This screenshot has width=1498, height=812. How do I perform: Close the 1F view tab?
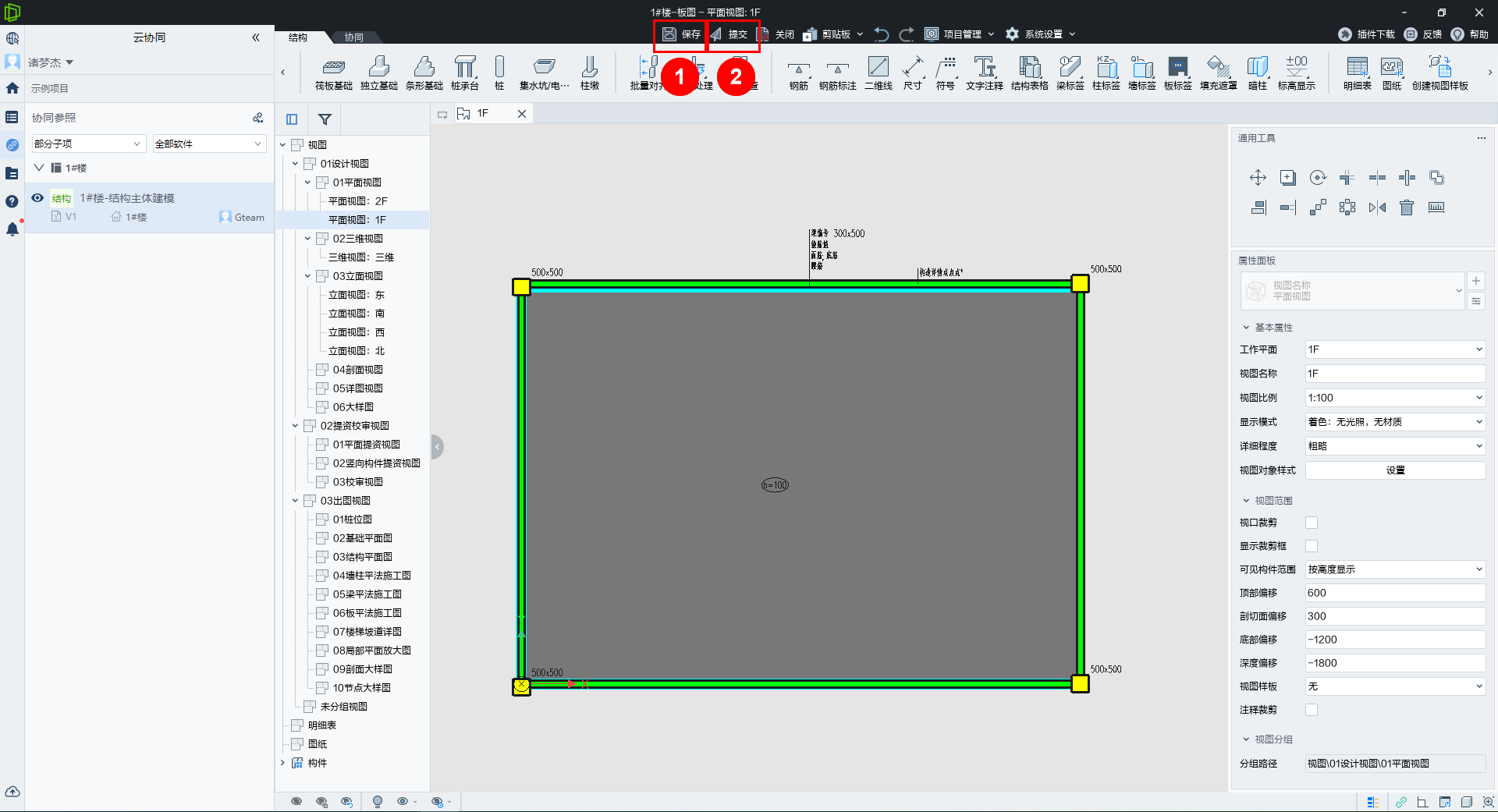click(522, 114)
